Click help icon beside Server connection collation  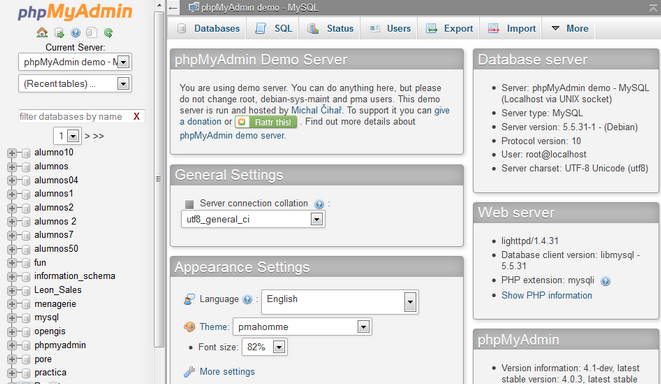coord(319,204)
